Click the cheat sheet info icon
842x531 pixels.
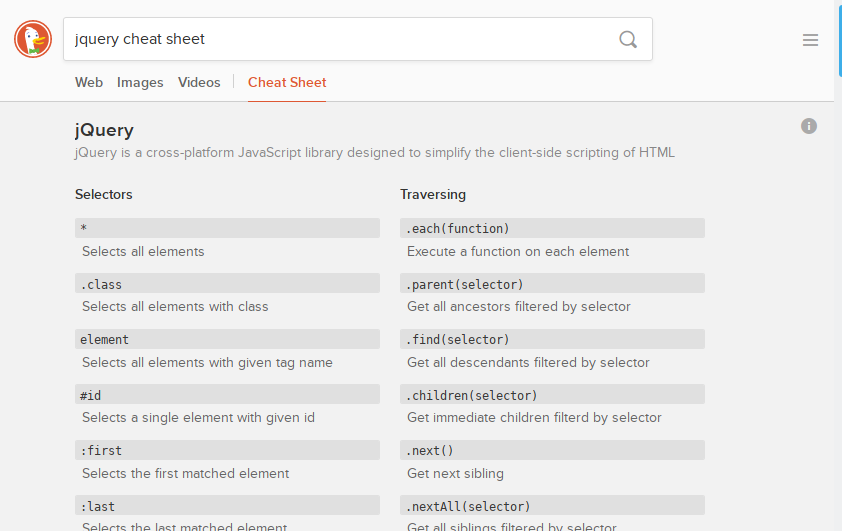tap(809, 126)
